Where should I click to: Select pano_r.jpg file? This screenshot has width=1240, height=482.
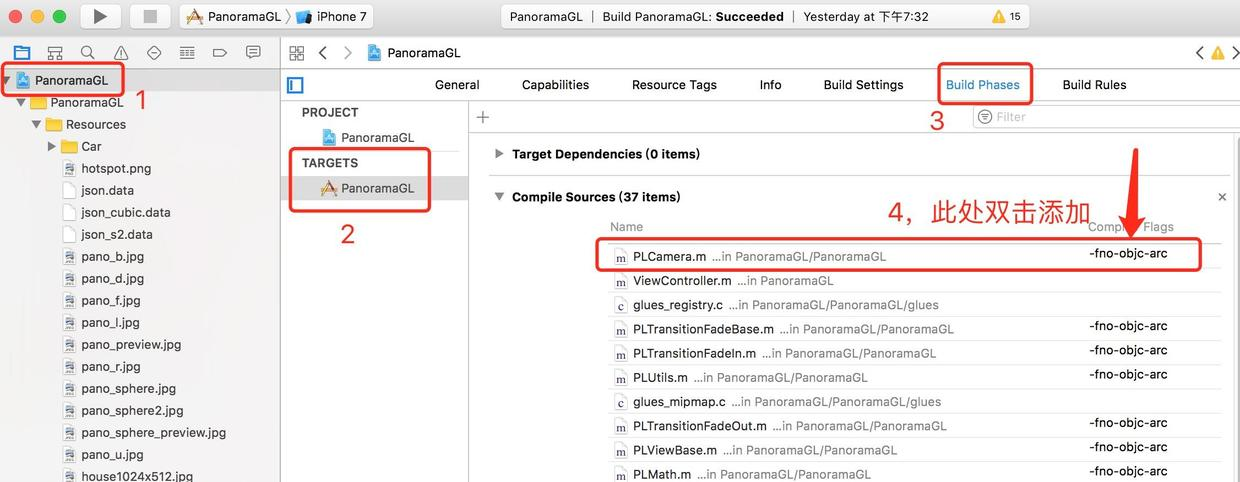click(111, 366)
